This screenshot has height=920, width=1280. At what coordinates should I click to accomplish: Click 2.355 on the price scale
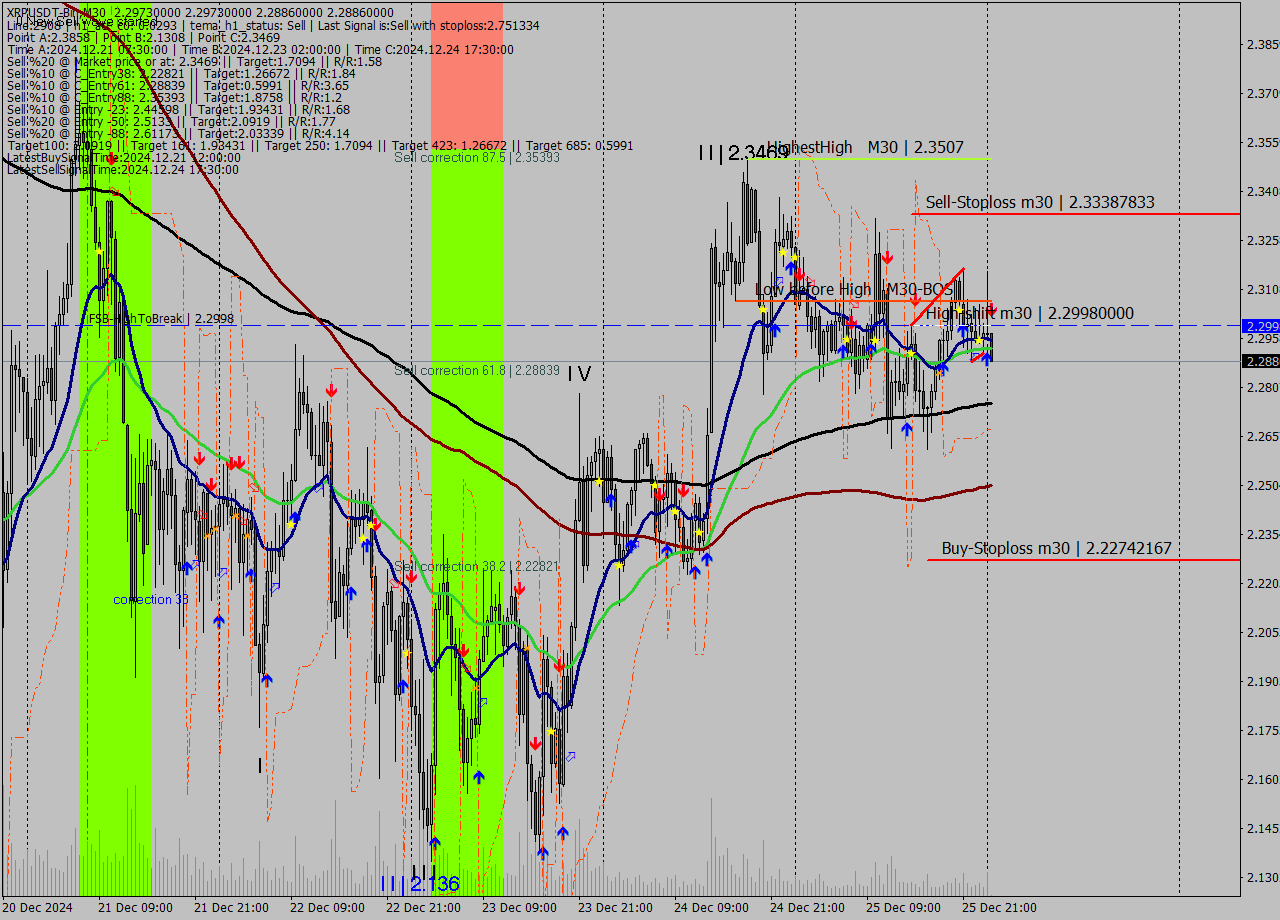1262,142
